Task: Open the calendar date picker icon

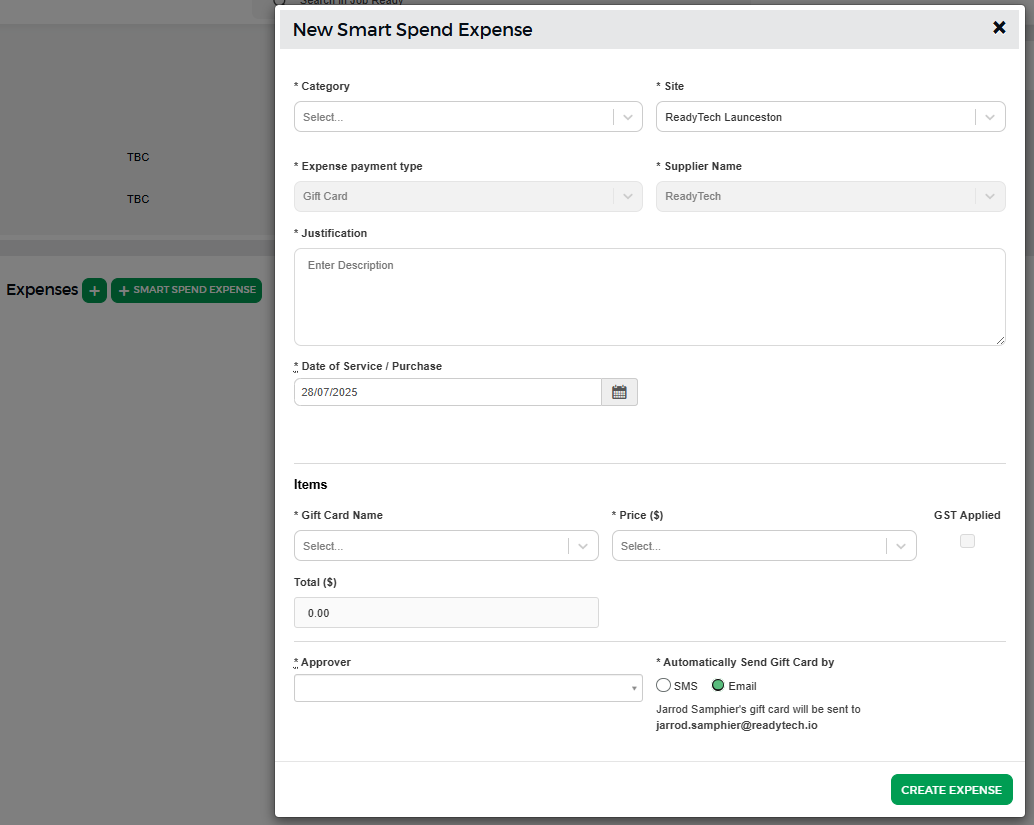Action: pos(619,392)
